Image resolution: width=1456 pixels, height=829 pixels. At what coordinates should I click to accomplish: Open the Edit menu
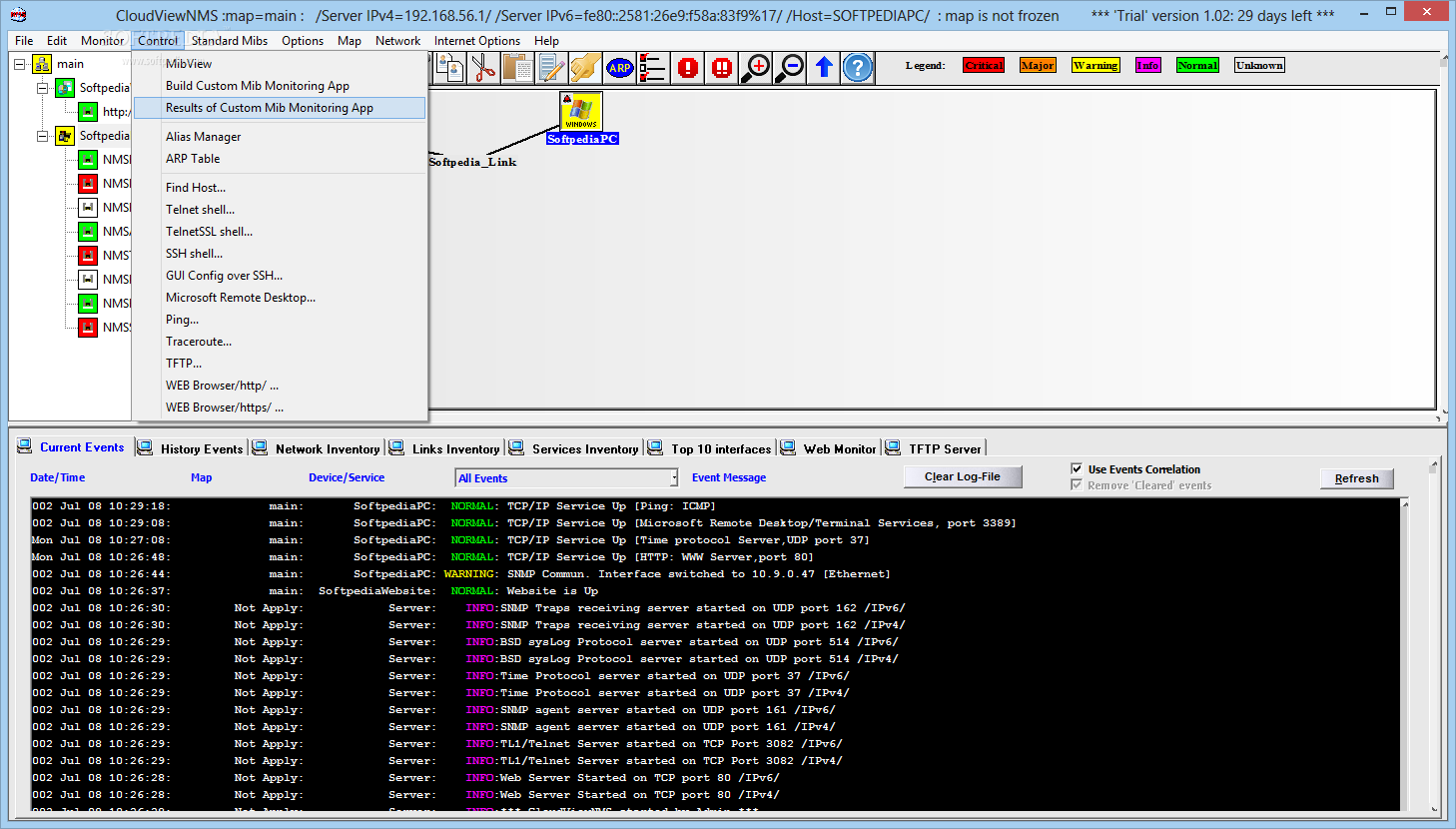(x=57, y=41)
